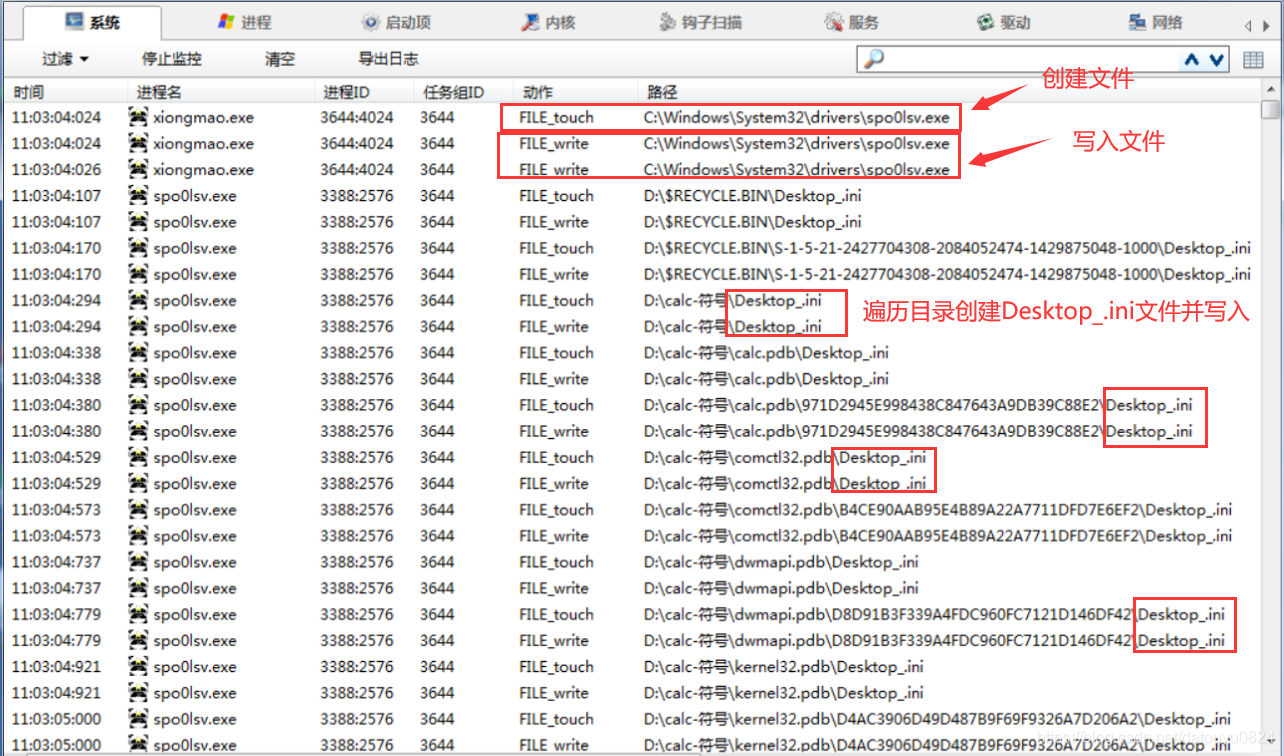Sort by the 动作 column header
Image resolution: width=1284 pixels, height=756 pixels.
pyautogui.click(x=575, y=92)
